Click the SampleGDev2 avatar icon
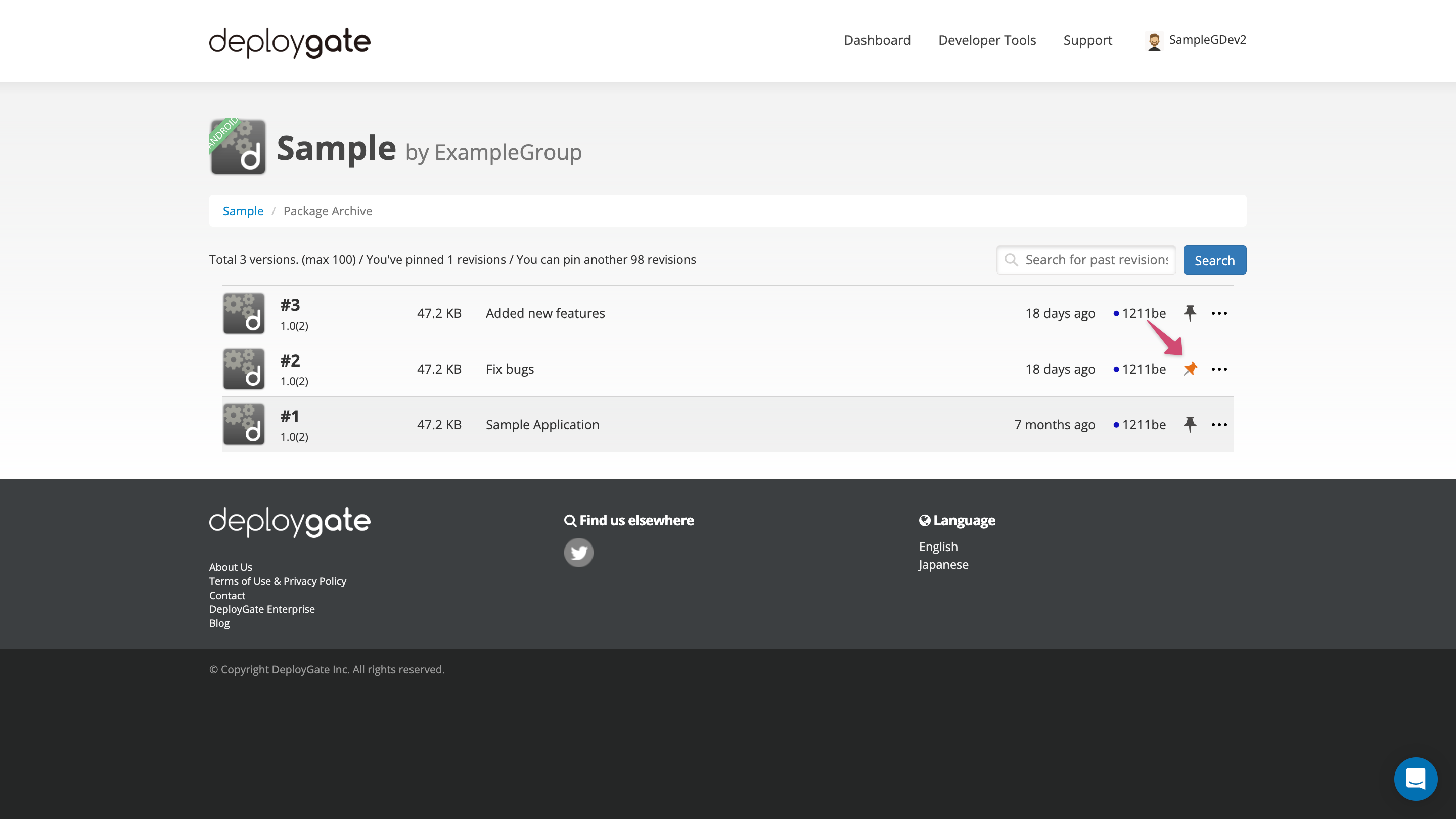This screenshot has width=1456, height=819. (x=1153, y=40)
